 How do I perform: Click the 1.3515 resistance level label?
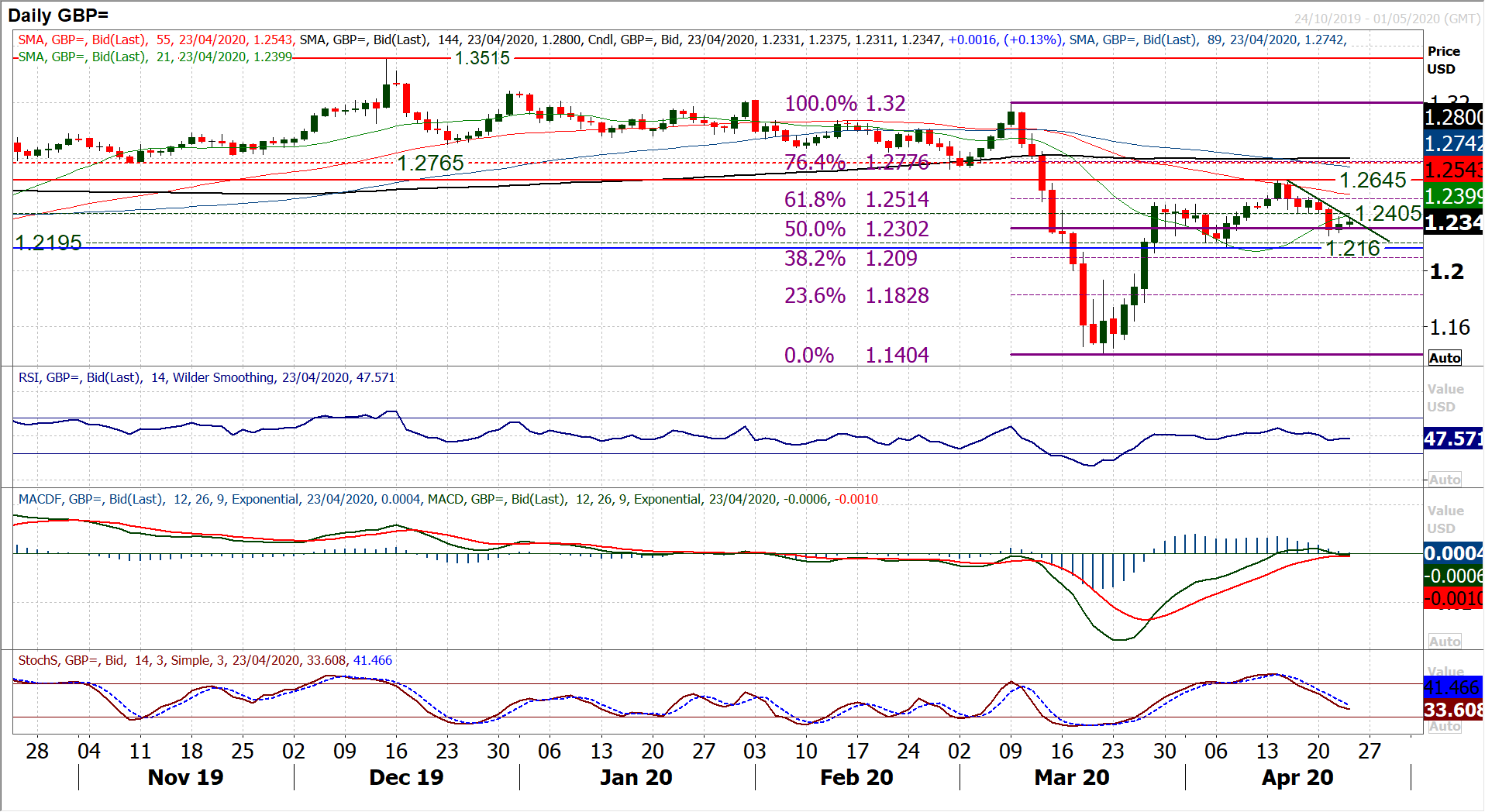[482, 58]
